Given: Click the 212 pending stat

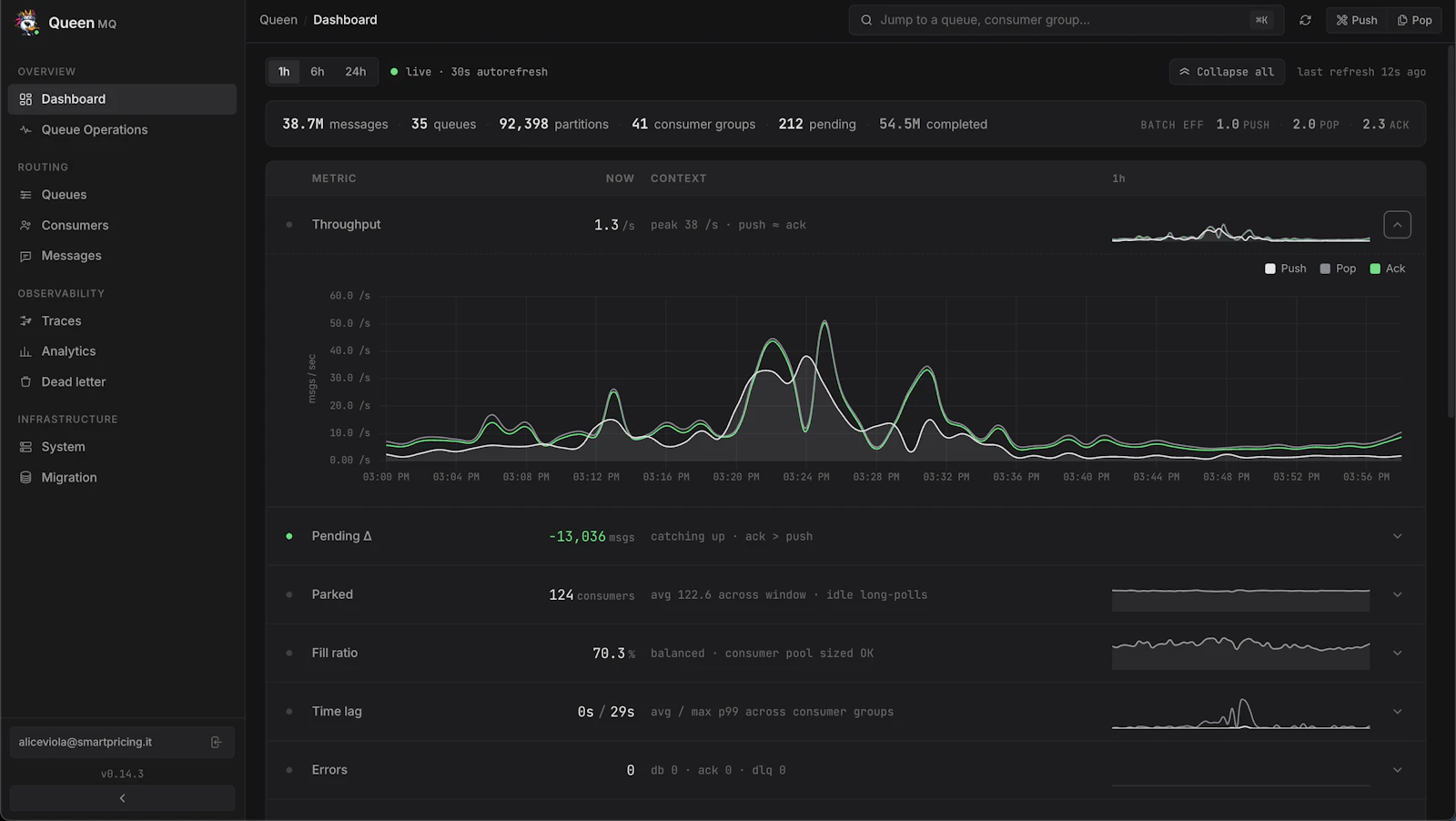Looking at the screenshot, I should (817, 124).
